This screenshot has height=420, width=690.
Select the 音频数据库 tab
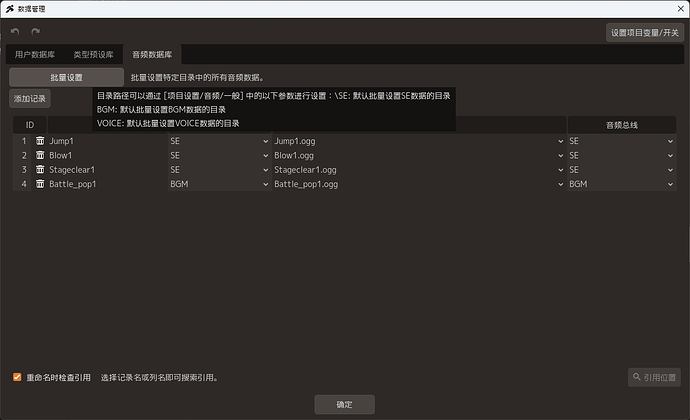click(x=152, y=55)
